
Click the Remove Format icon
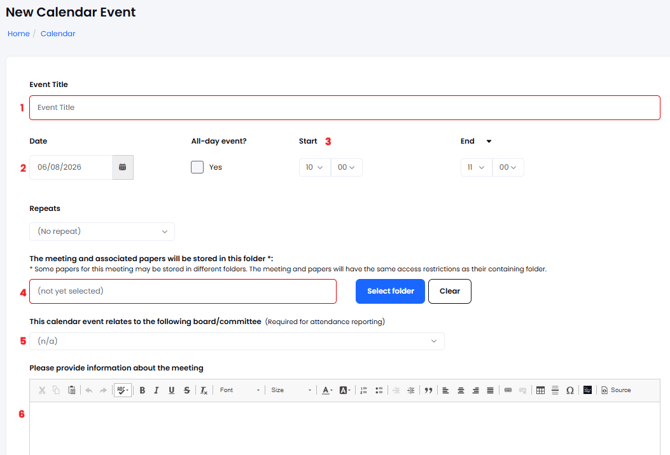(x=204, y=390)
